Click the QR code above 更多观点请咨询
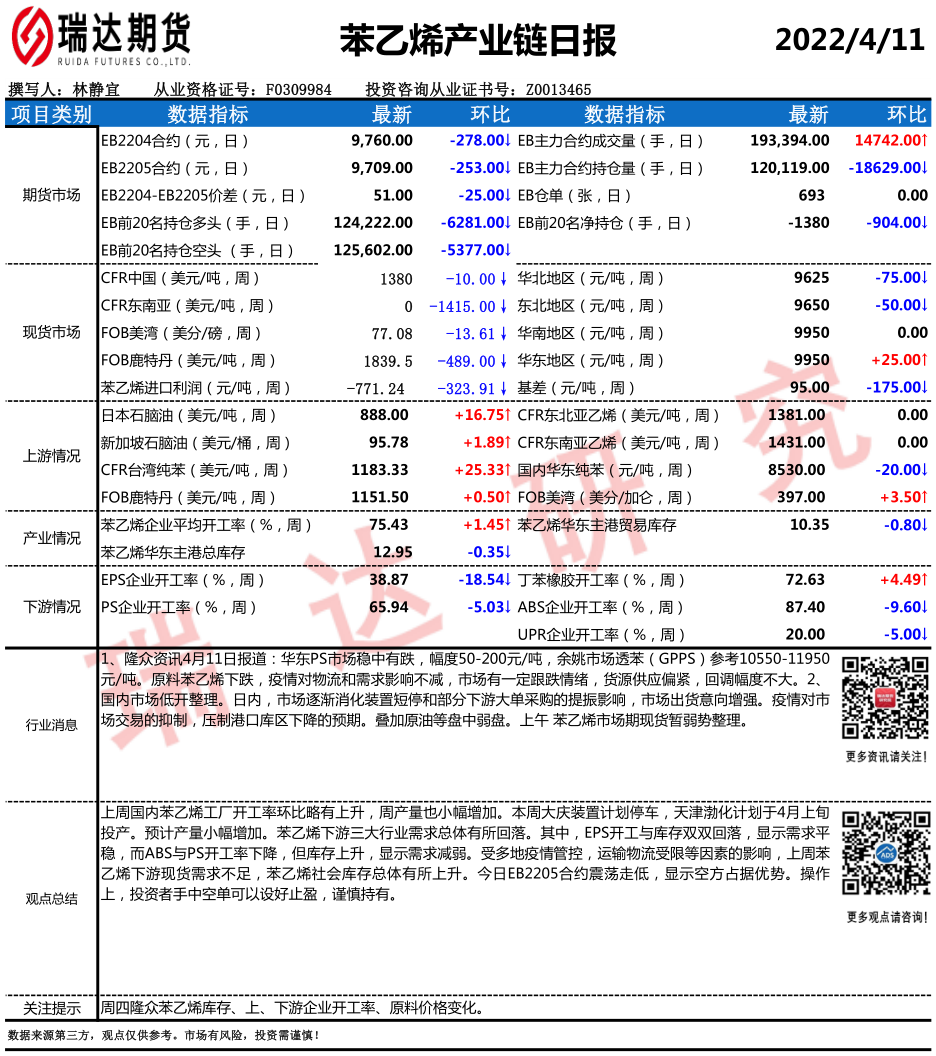This screenshot has width=936, height=1056. pos(885,852)
